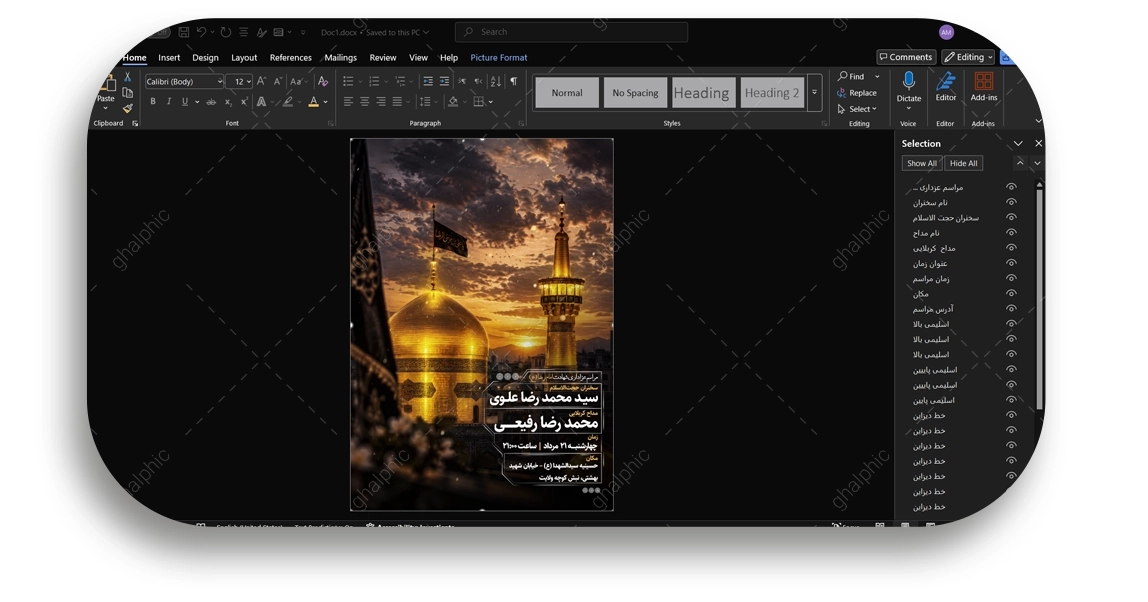Open the Picture Format tab
This screenshot has height=602, width=1148.
pyautogui.click(x=499, y=57)
